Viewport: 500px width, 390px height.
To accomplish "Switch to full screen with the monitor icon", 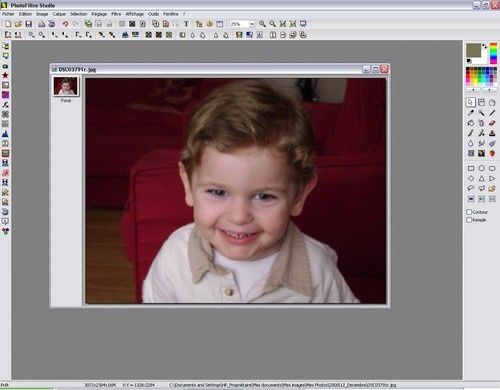I will pyautogui.click(x=303, y=24).
